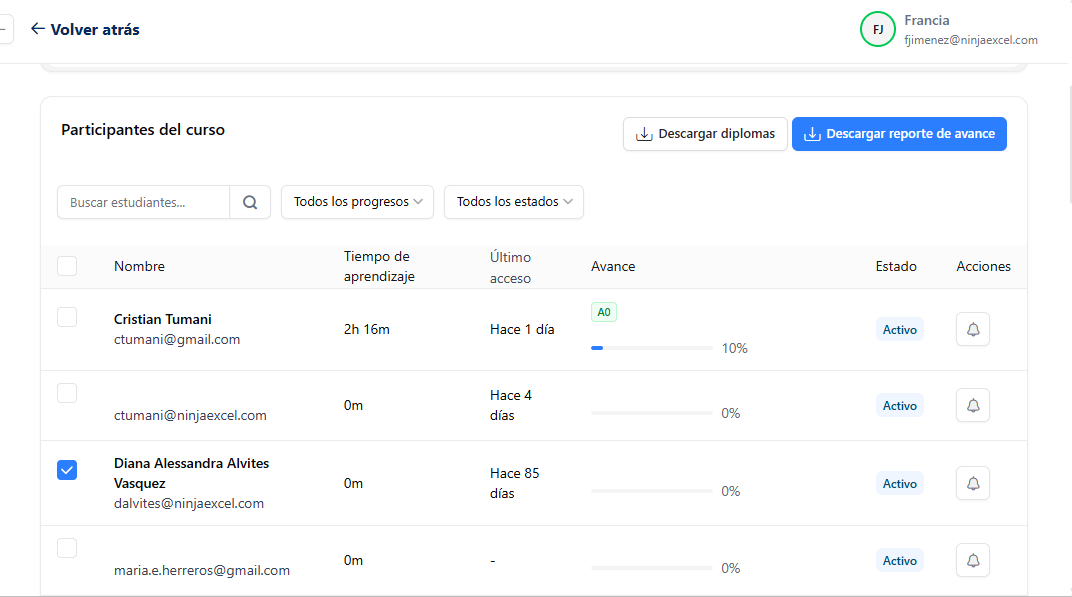Click Descargar diplomas button

click(705, 134)
